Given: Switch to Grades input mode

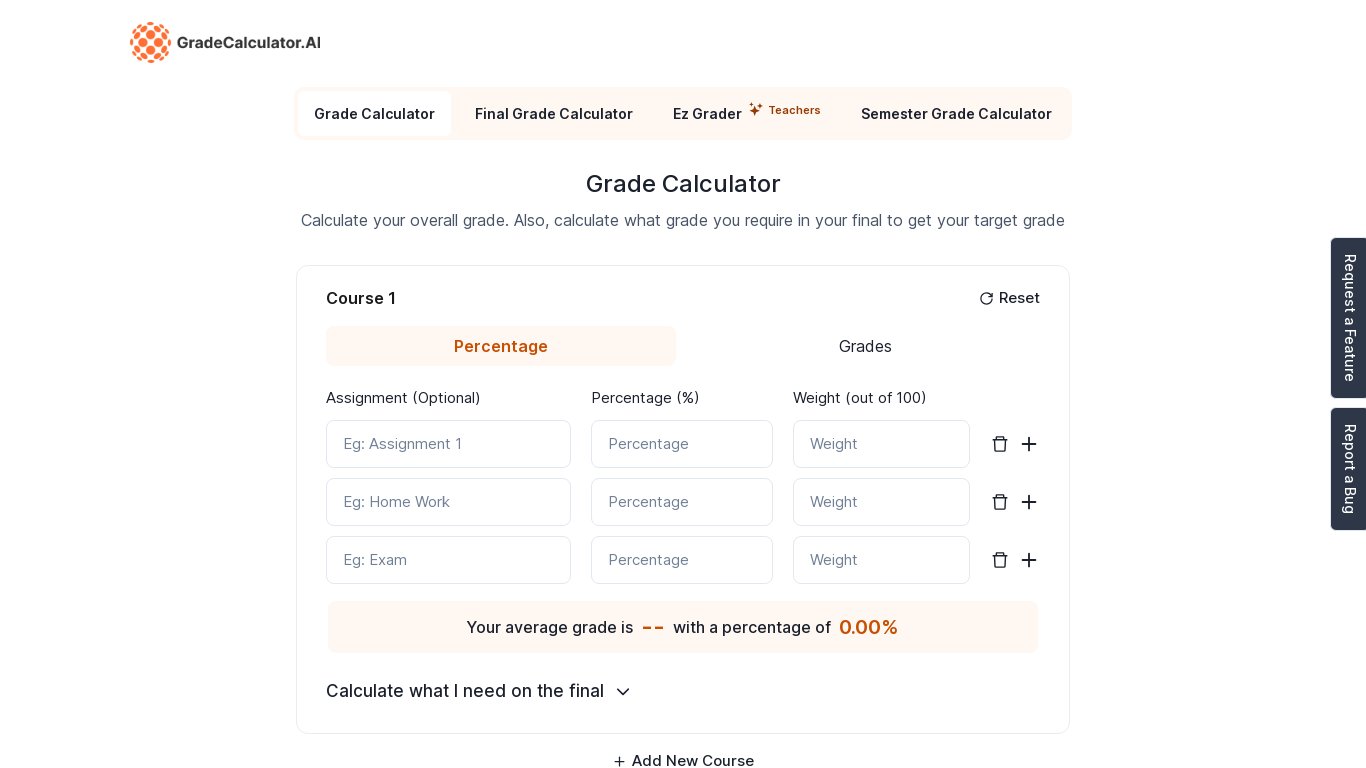Looking at the screenshot, I should [x=865, y=346].
